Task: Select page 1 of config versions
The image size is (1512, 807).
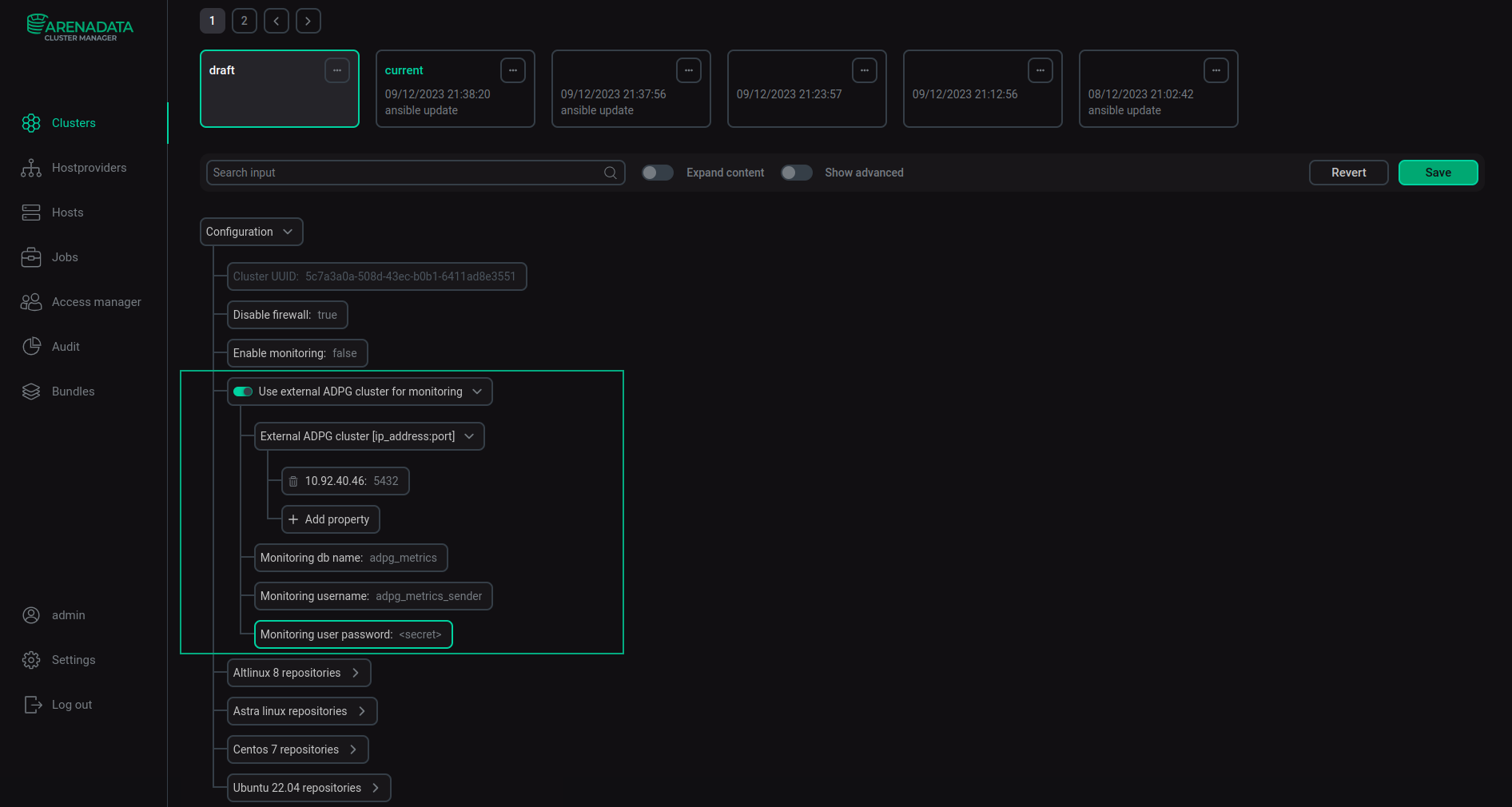Action: [x=213, y=21]
